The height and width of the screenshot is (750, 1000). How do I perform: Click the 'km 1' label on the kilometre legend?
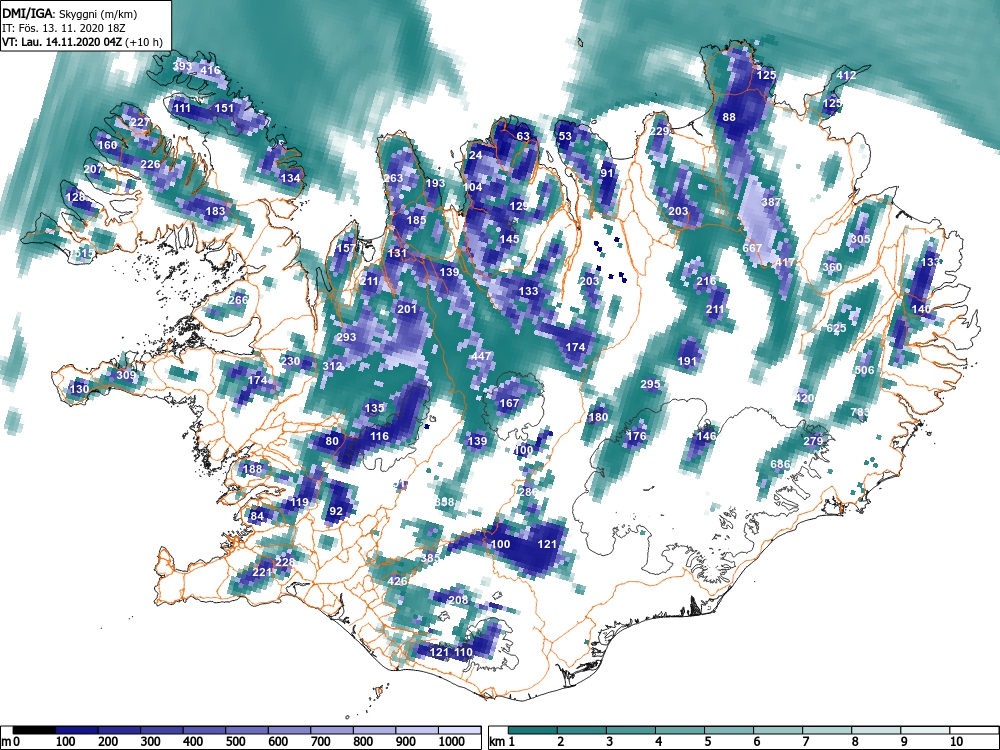click(x=502, y=742)
